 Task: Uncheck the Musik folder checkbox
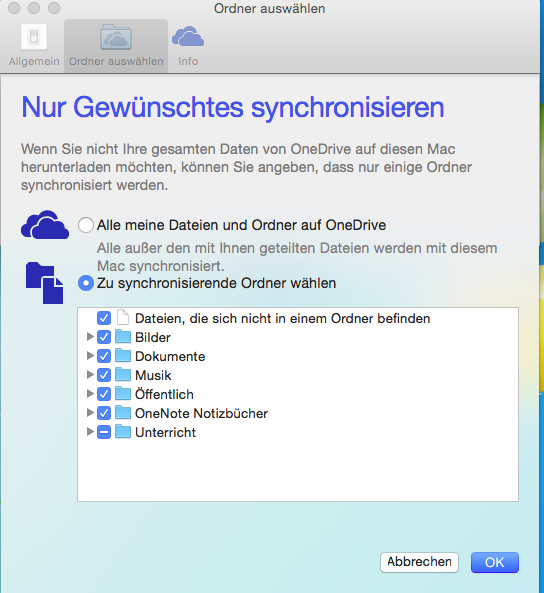click(104, 375)
